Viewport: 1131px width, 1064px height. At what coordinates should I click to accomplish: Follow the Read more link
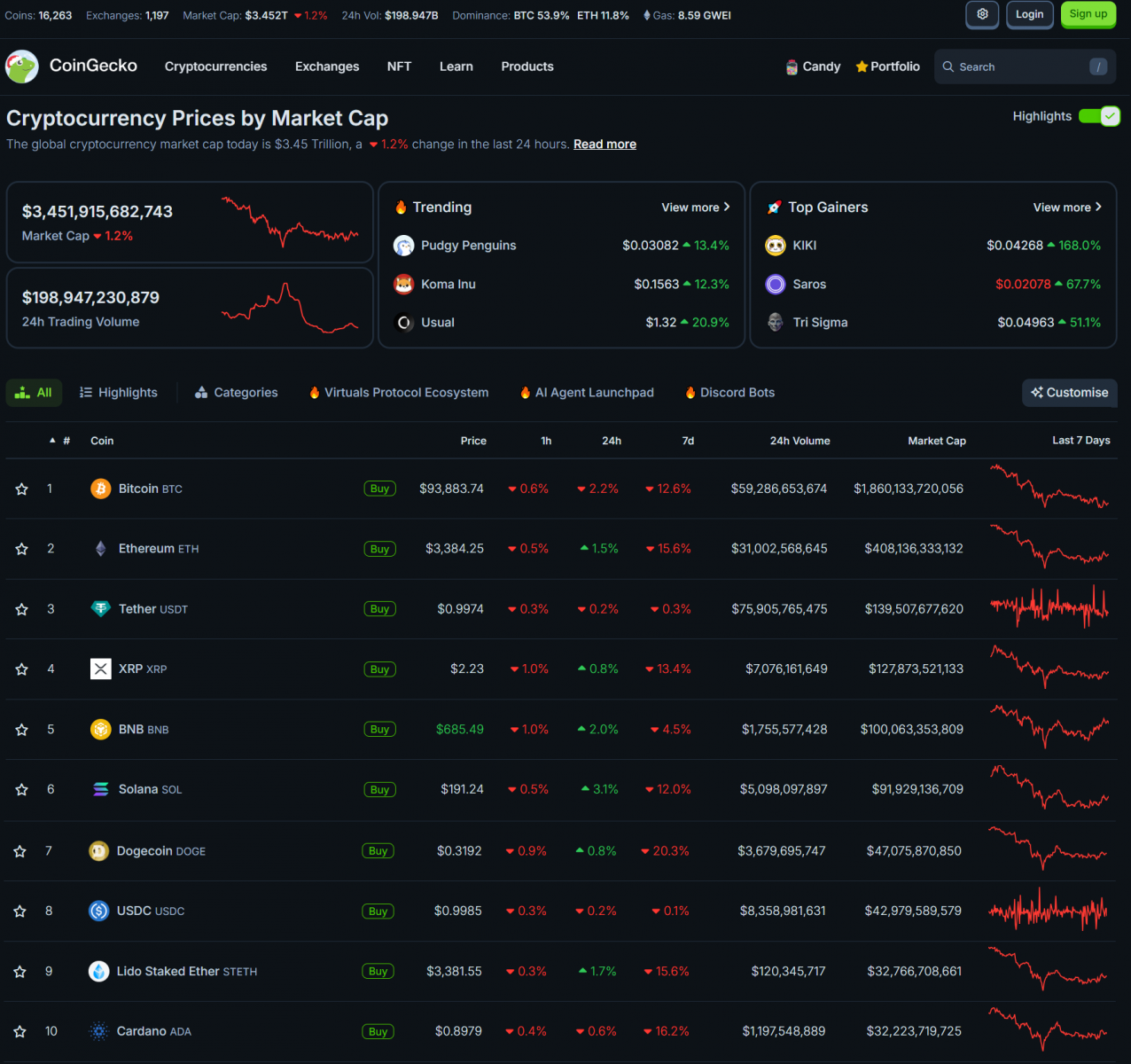(604, 145)
